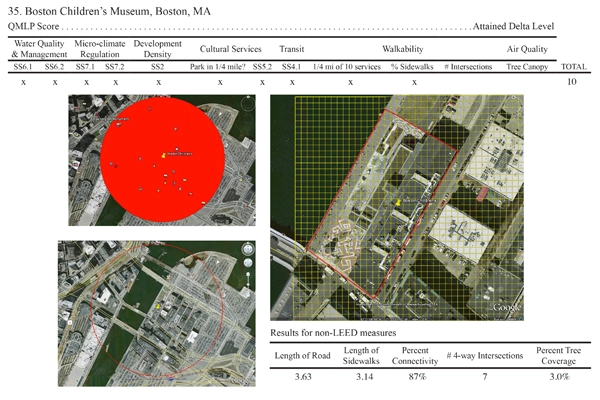Click the 'Length of Road' column header
This screenshot has height=400, width=600.
(x=302, y=356)
